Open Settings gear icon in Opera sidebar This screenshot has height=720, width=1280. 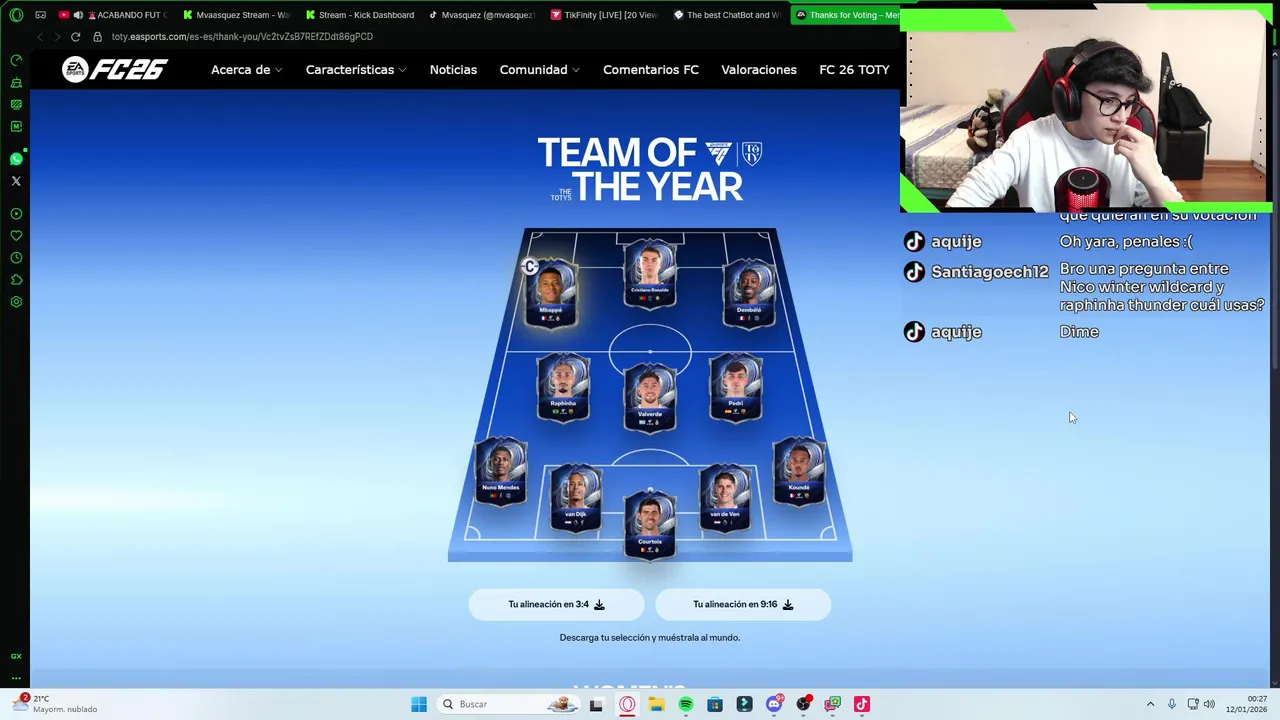click(16, 302)
